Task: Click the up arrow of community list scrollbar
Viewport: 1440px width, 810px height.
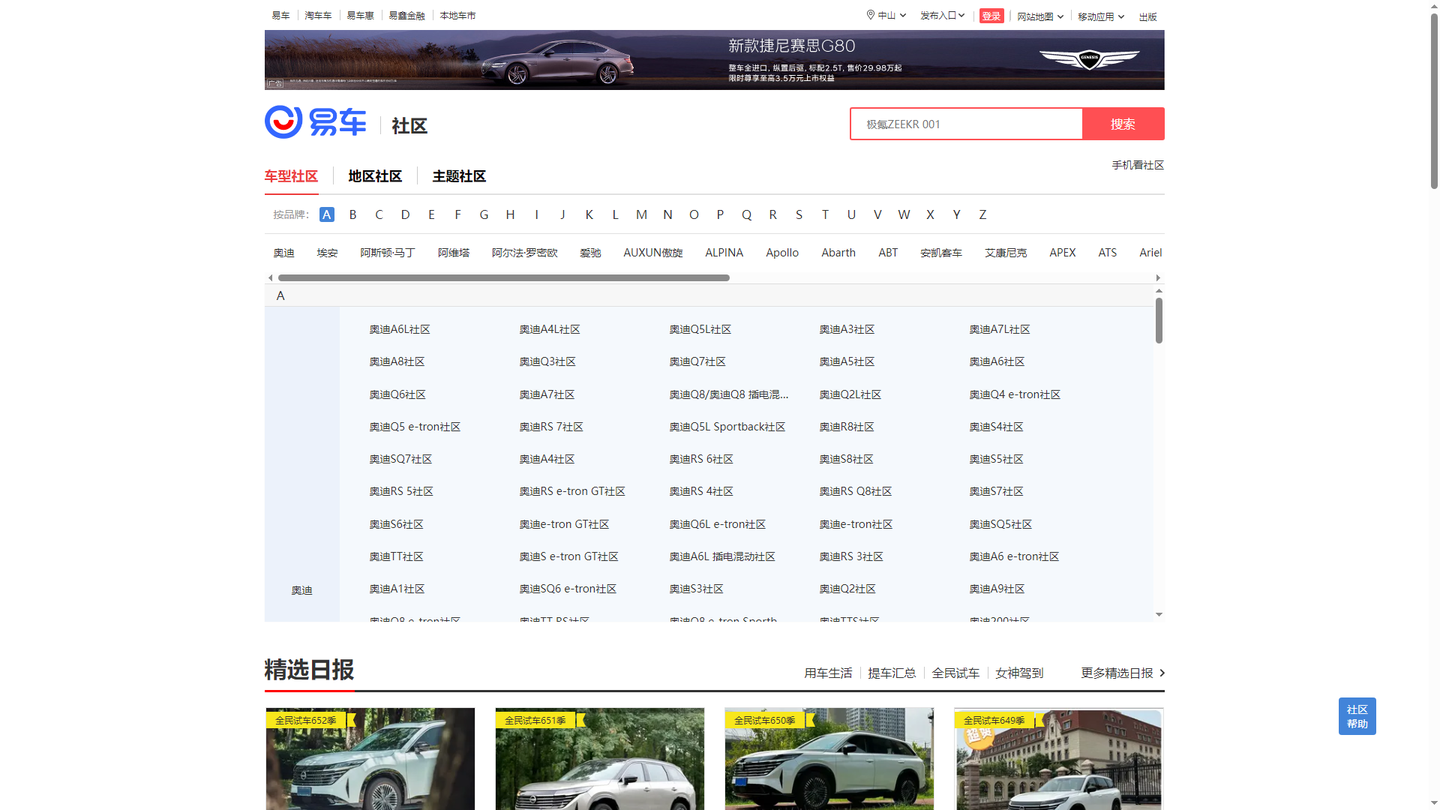Action: (x=1159, y=291)
